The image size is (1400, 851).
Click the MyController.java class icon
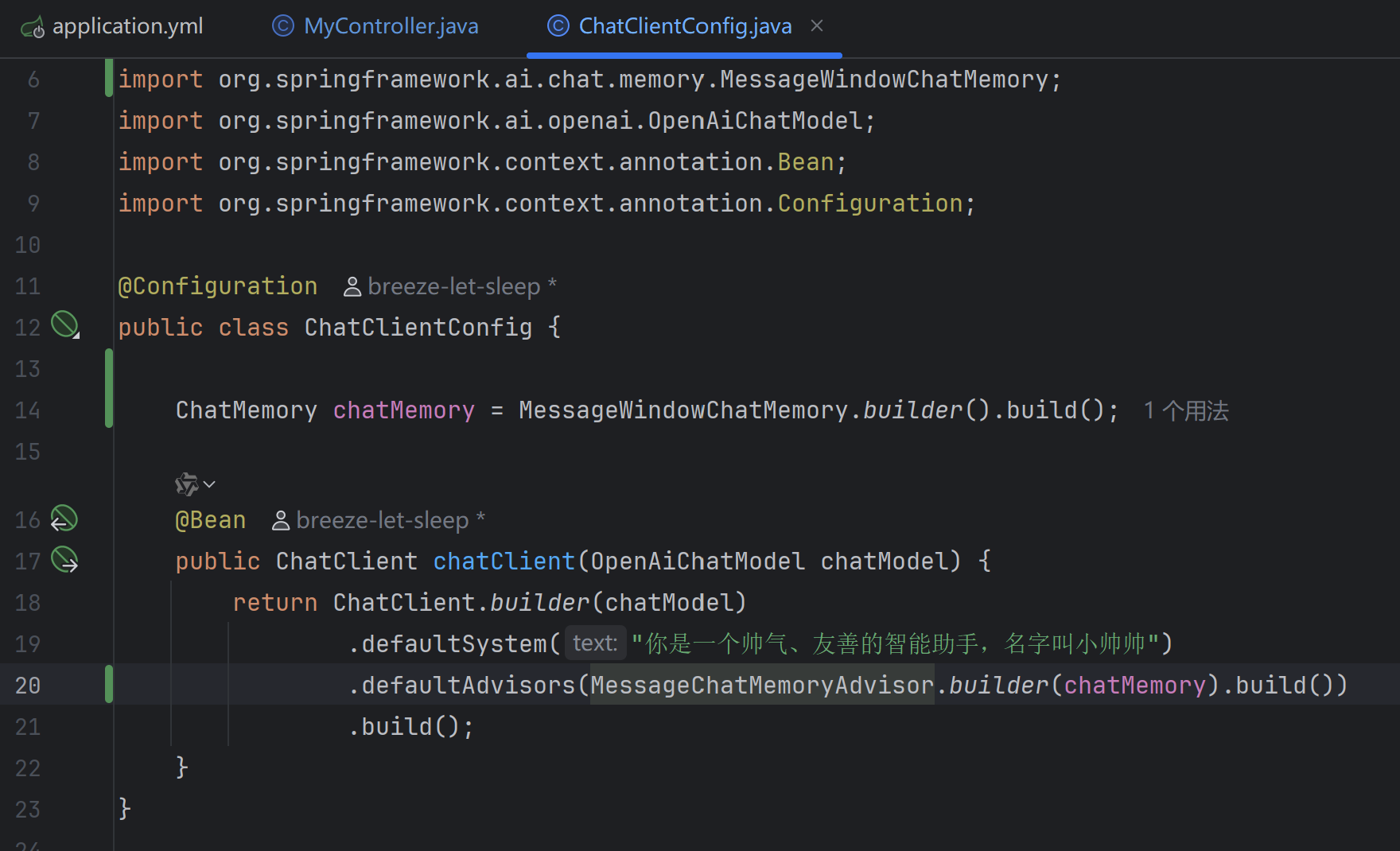[x=283, y=26]
